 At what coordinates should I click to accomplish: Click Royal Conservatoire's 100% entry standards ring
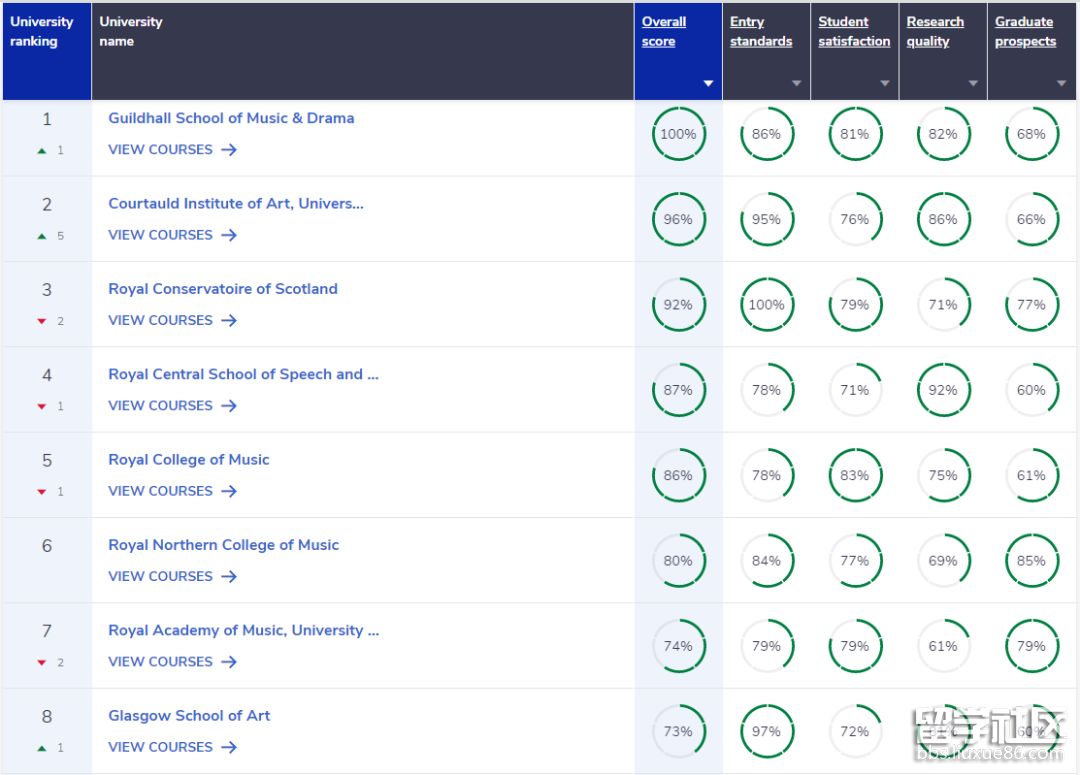(x=767, y=304)
